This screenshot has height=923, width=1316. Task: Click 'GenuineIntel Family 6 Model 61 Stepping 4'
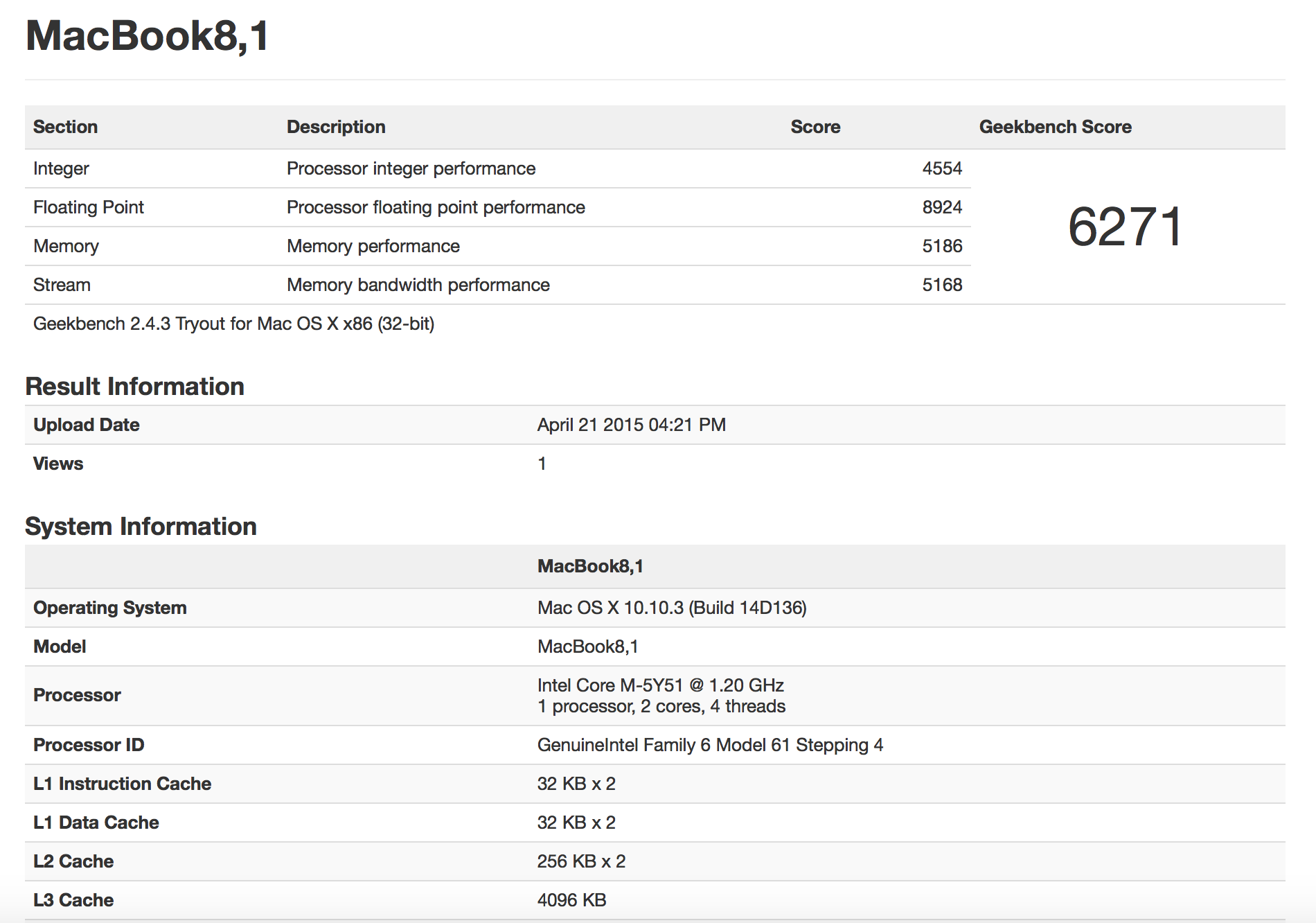pyautogui.click(x=710, y=745)
